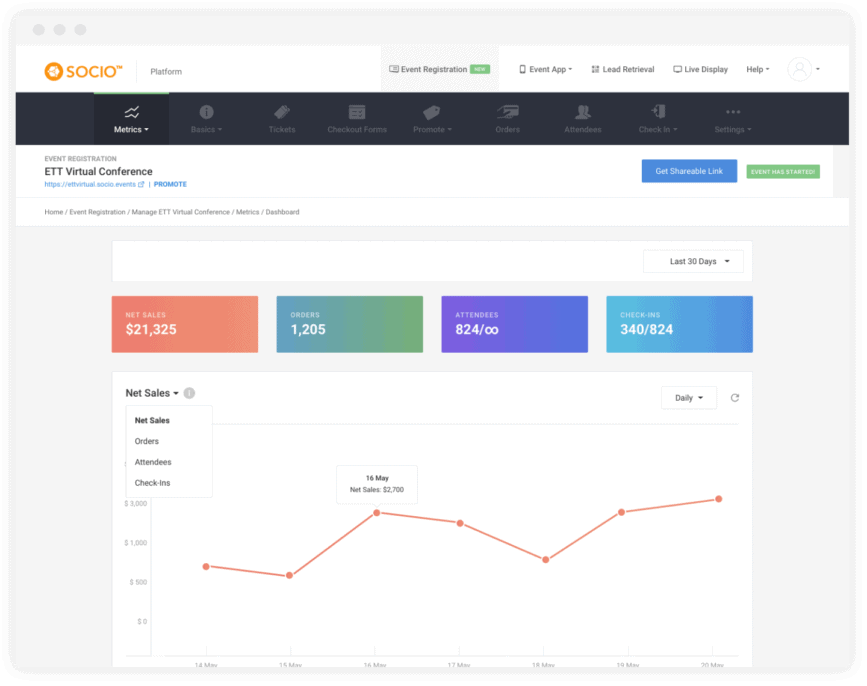
Task: Click the Socio logo
Action: (x=83, y=71)
